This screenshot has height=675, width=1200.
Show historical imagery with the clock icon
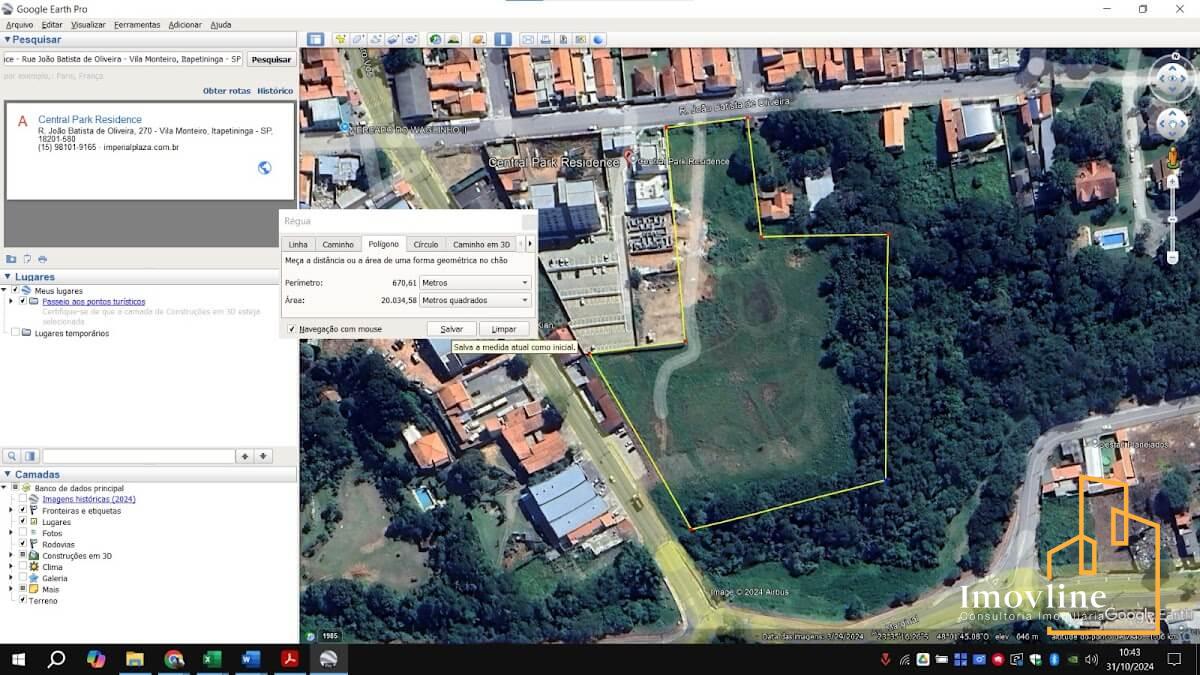tap(435, 39)
